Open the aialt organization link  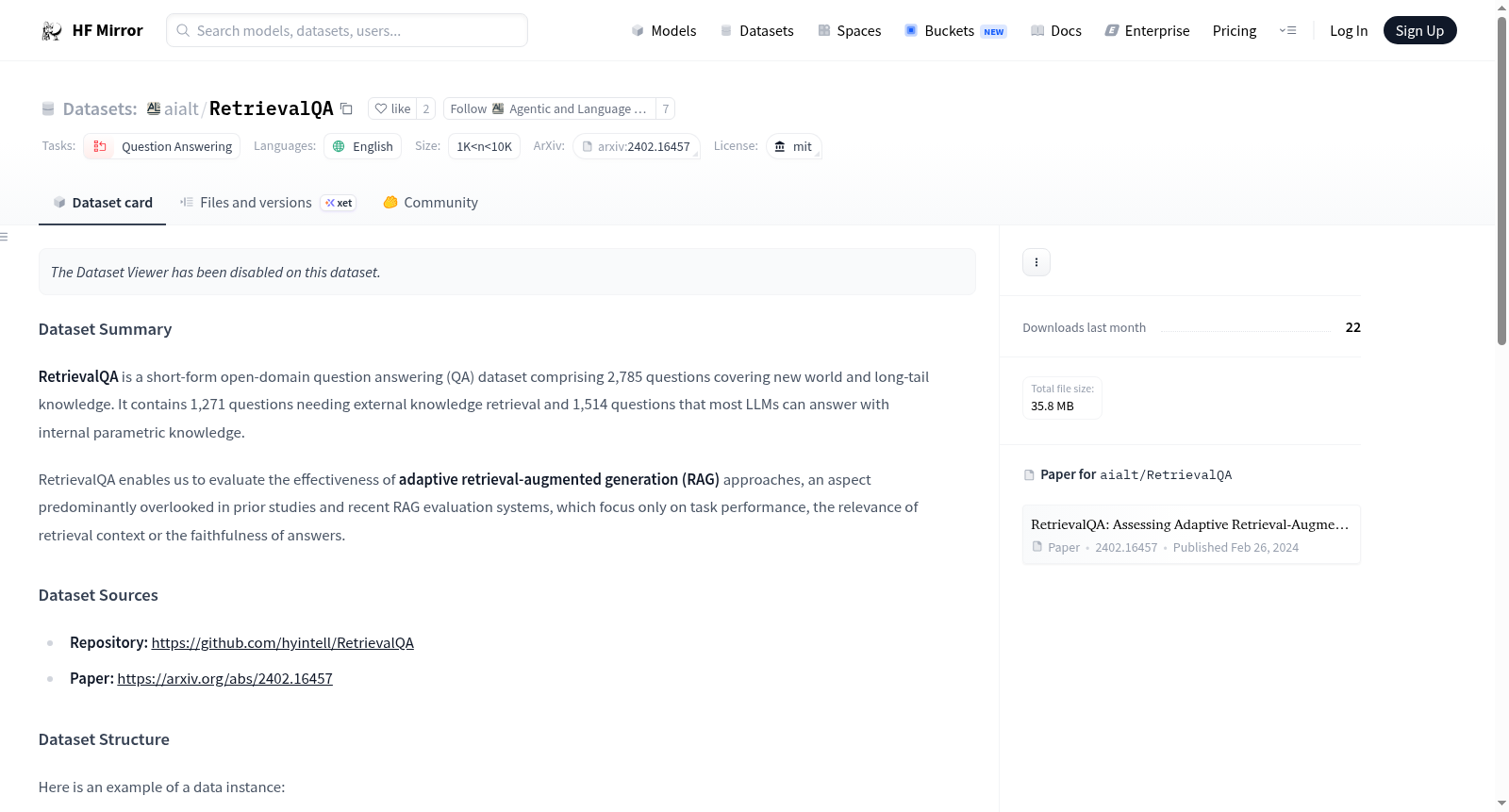[181, 108]
